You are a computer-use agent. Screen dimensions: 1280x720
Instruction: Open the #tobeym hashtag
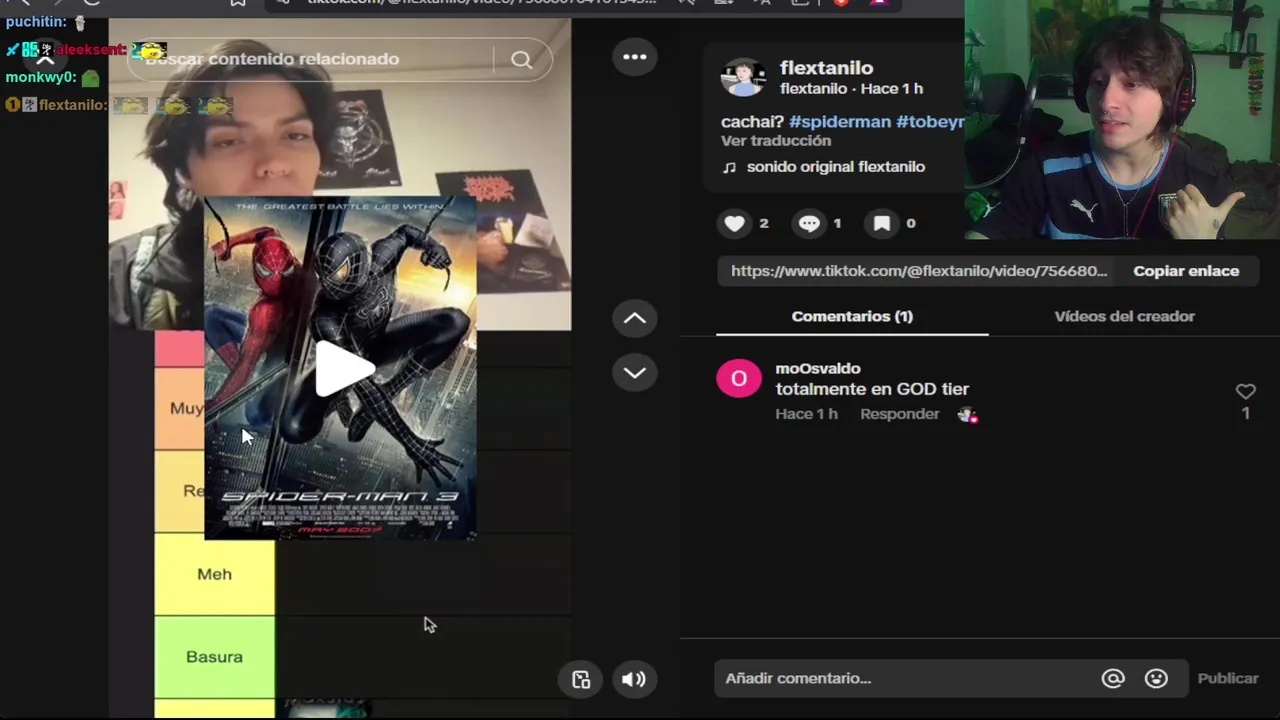[930, 121]
